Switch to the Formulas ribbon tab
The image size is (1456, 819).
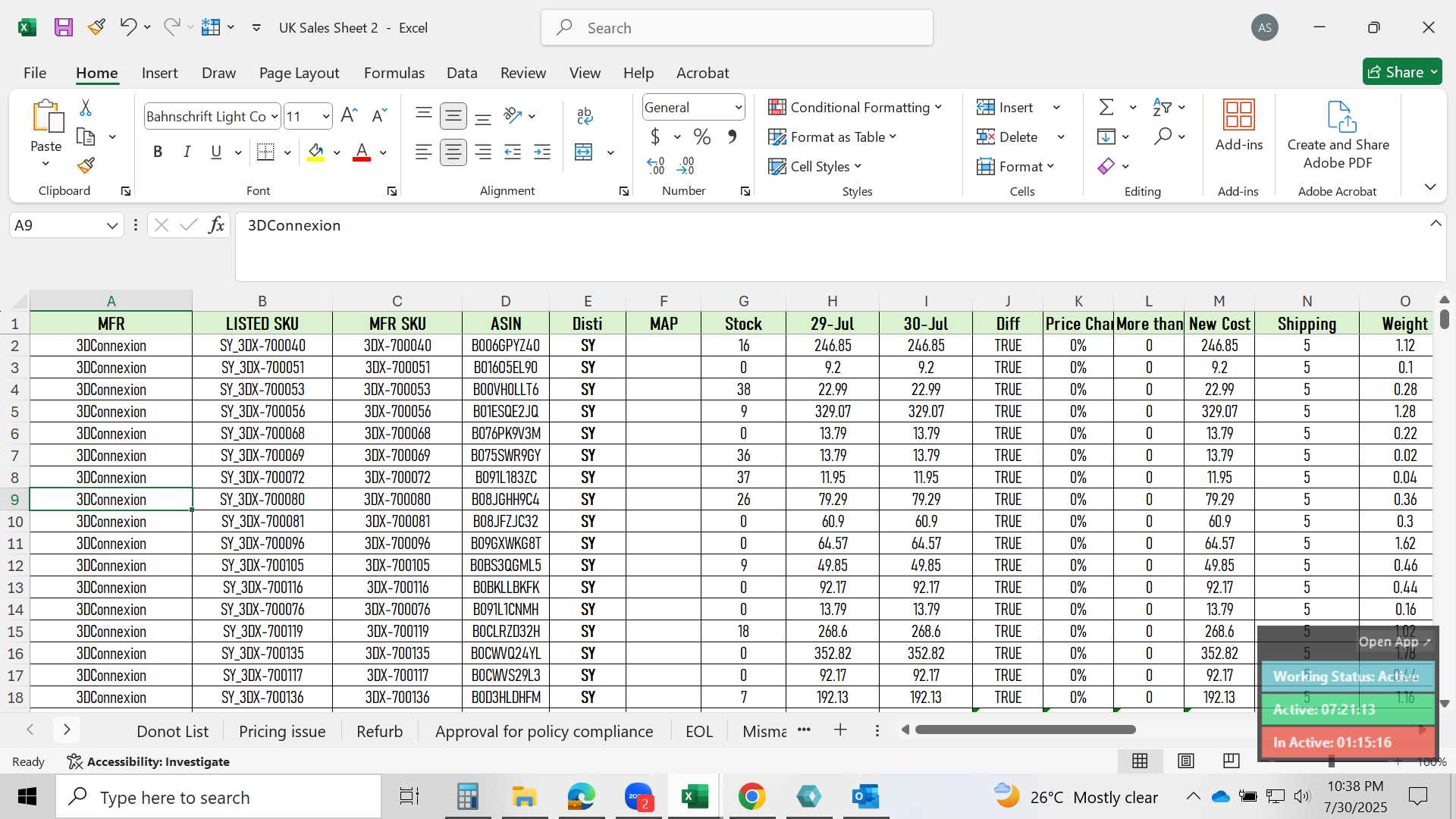[394, 73]
